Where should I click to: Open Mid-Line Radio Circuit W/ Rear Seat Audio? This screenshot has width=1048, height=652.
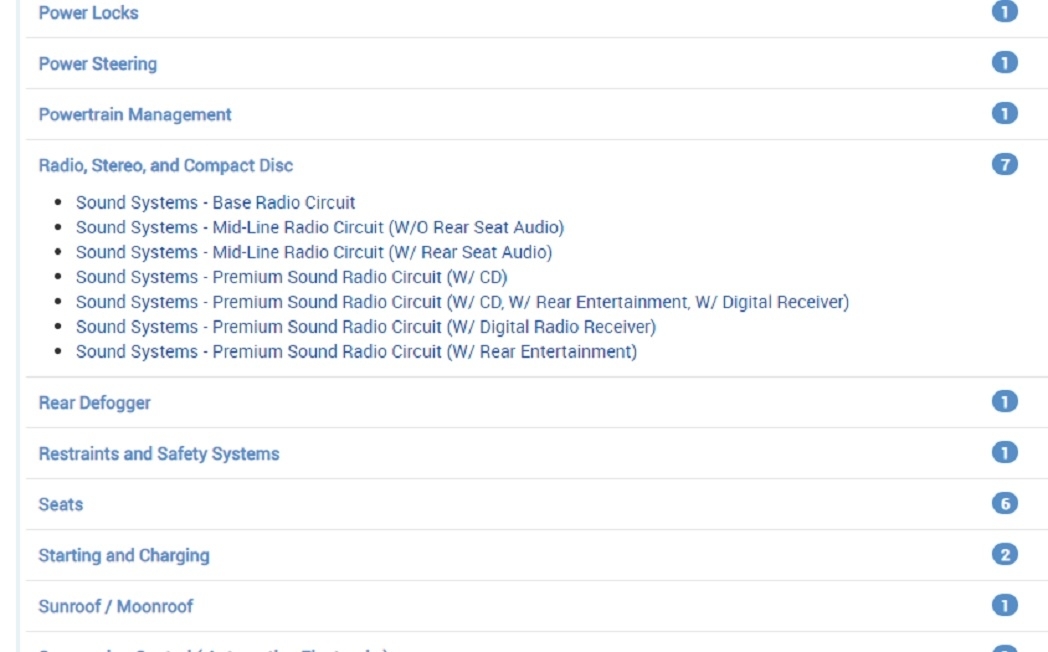tap(313, 253)
